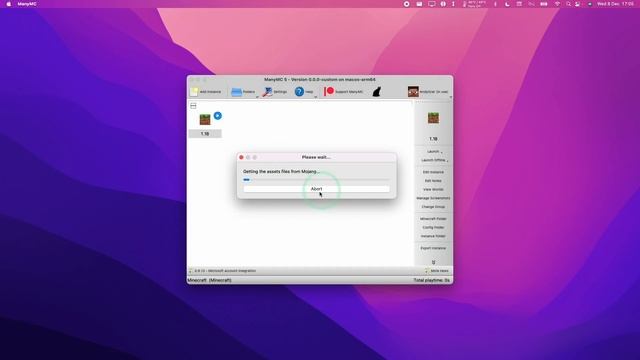The width and height of the screenshot is (640, 360).
Task: Click the Siri icon in menu bar
Action: point(589,4)
